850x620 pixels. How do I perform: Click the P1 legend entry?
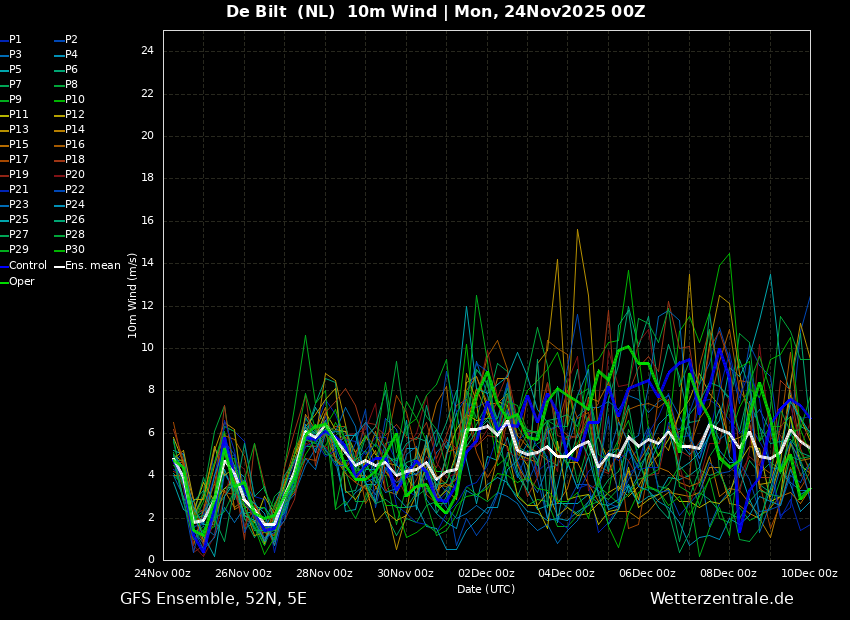coord(11,40)
